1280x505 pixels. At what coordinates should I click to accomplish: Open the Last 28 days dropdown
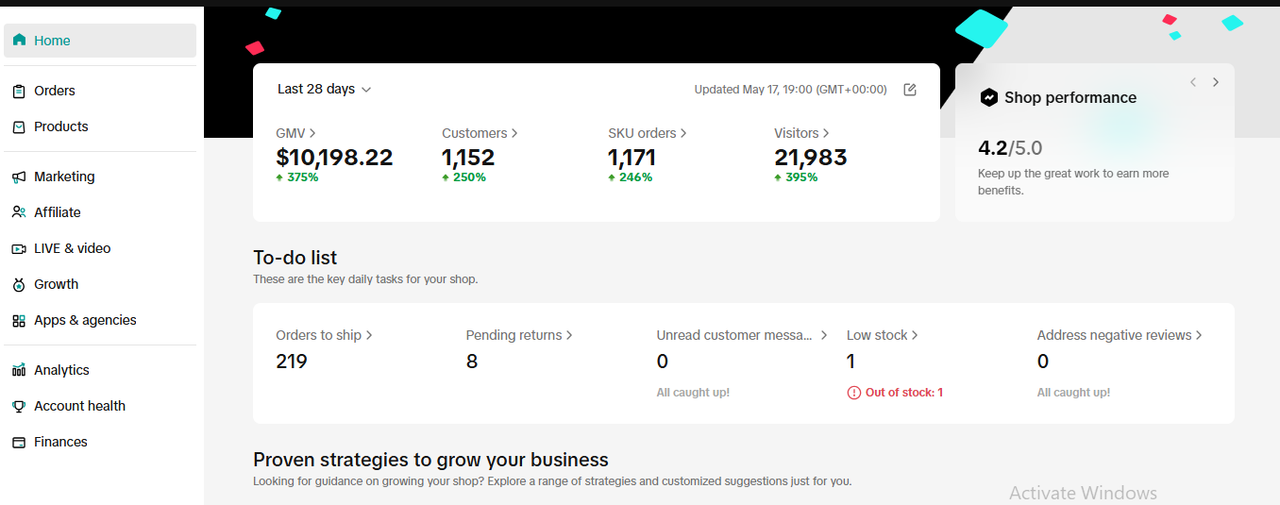(324, 89)
